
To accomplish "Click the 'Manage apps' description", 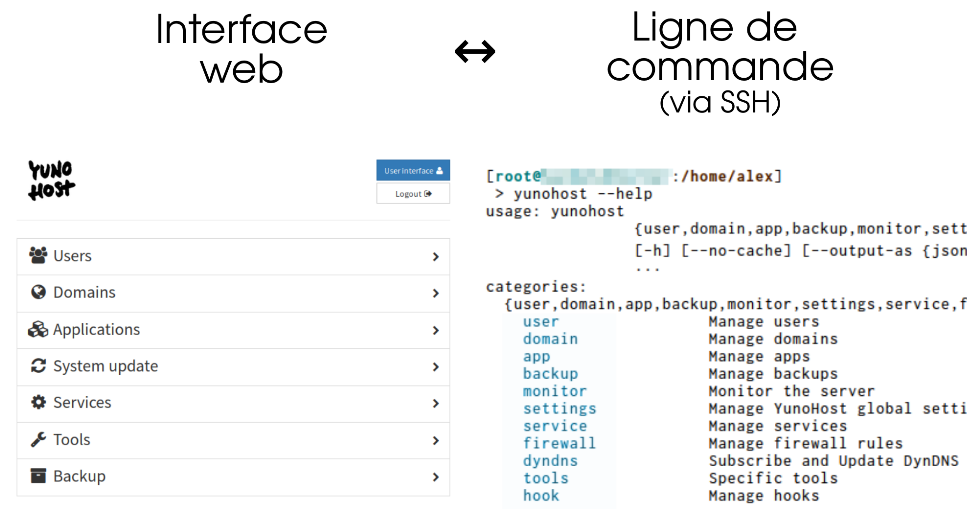I will [759, 357].
